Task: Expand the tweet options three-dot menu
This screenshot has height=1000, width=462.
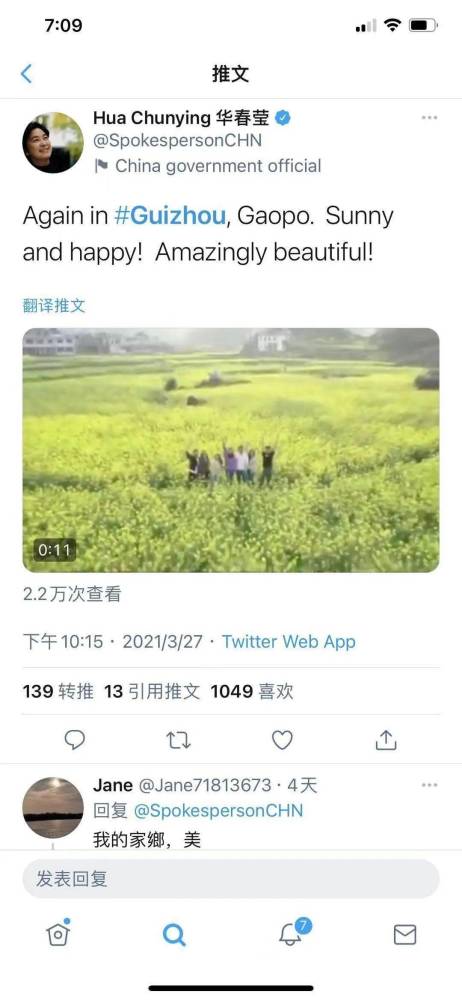Action: point(429,118)
